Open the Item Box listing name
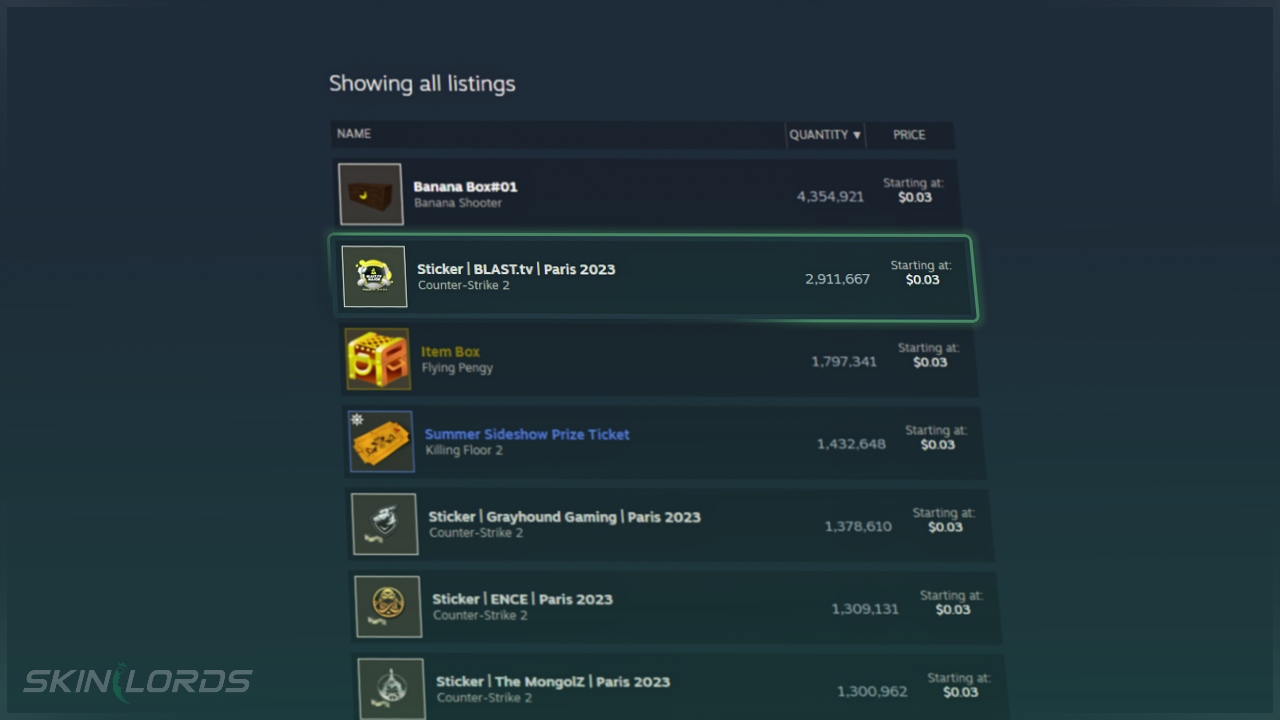The height and width of the screenshot is (720, 1280). point(450,352)
